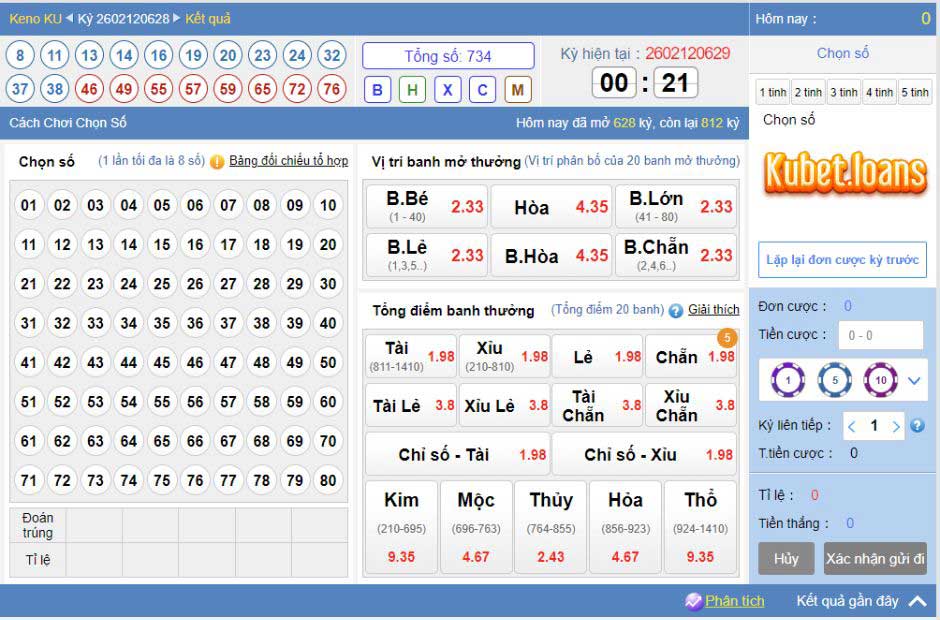Toggle the B filter button
940x620 pixels.
click(377, 90)
